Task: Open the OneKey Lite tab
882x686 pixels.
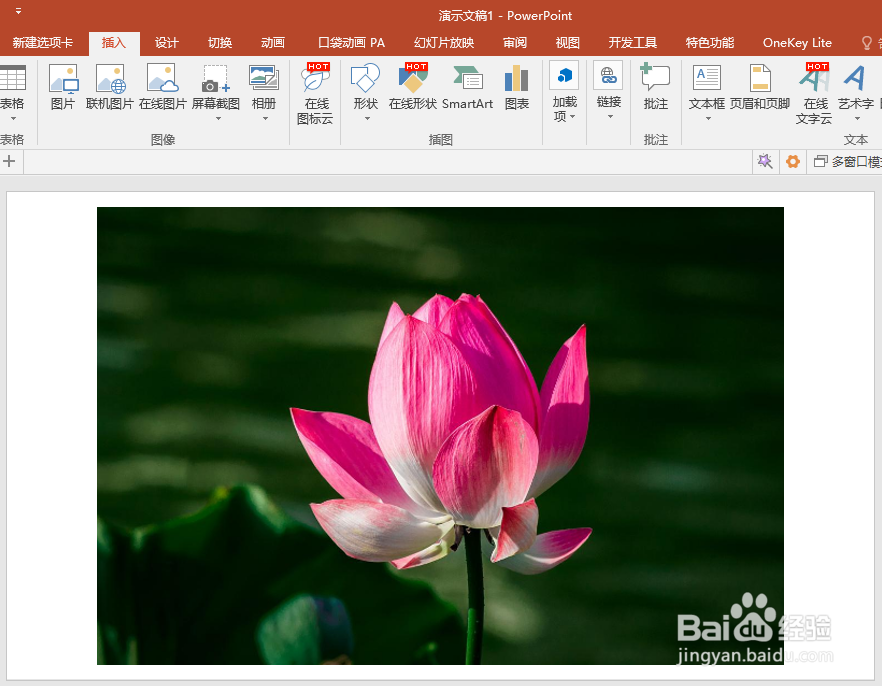Action: pos(797,43)
